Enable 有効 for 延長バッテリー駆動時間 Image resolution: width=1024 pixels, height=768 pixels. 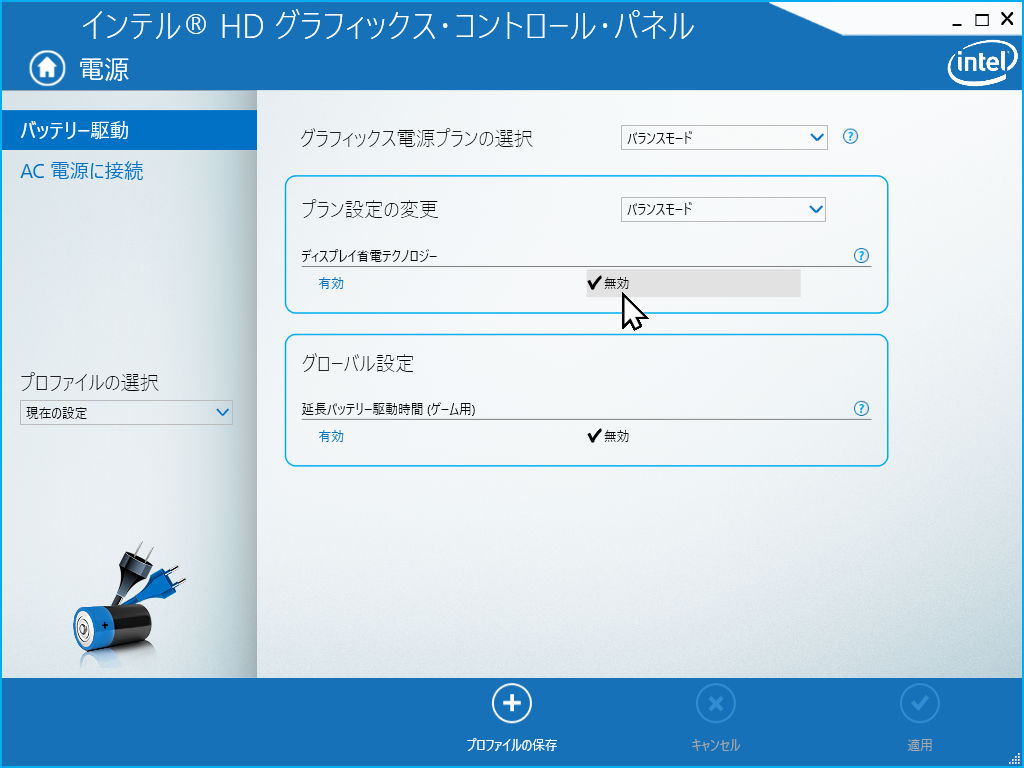[x=331, y=436]
